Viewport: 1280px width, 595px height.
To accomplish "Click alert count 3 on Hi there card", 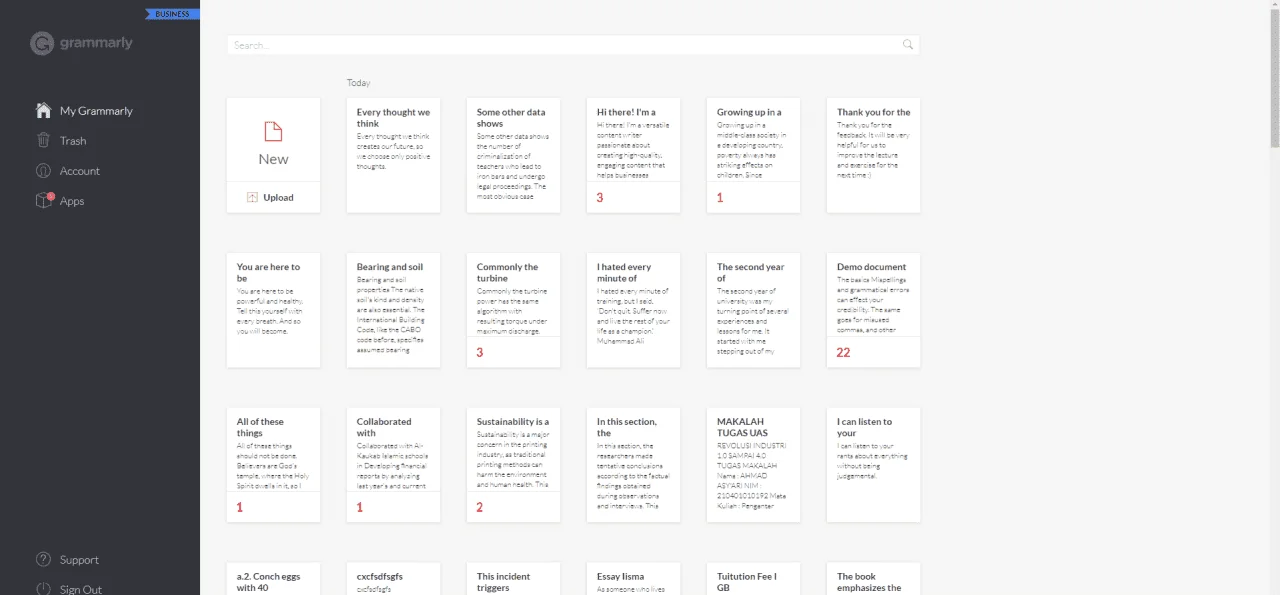I will (x=600, y=197).
